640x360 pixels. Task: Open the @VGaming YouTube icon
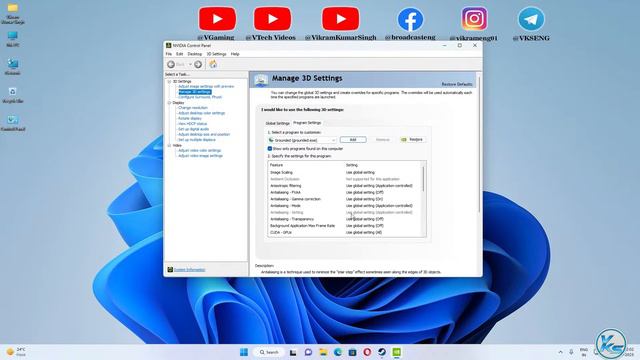217,19
